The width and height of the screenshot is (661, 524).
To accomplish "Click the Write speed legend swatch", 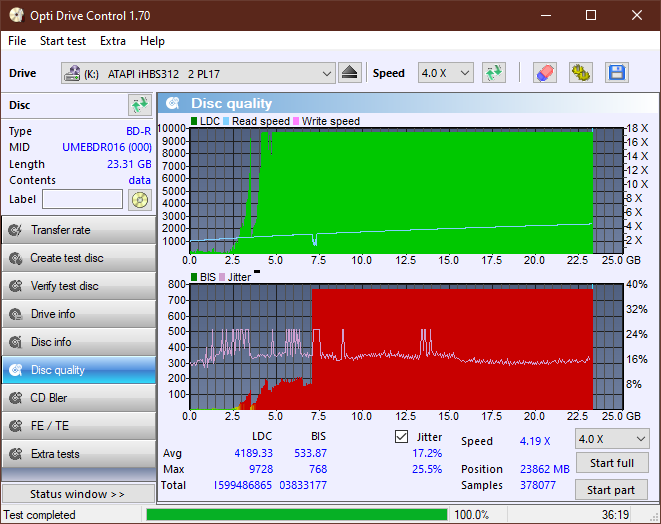I will [x=296, y=121].
